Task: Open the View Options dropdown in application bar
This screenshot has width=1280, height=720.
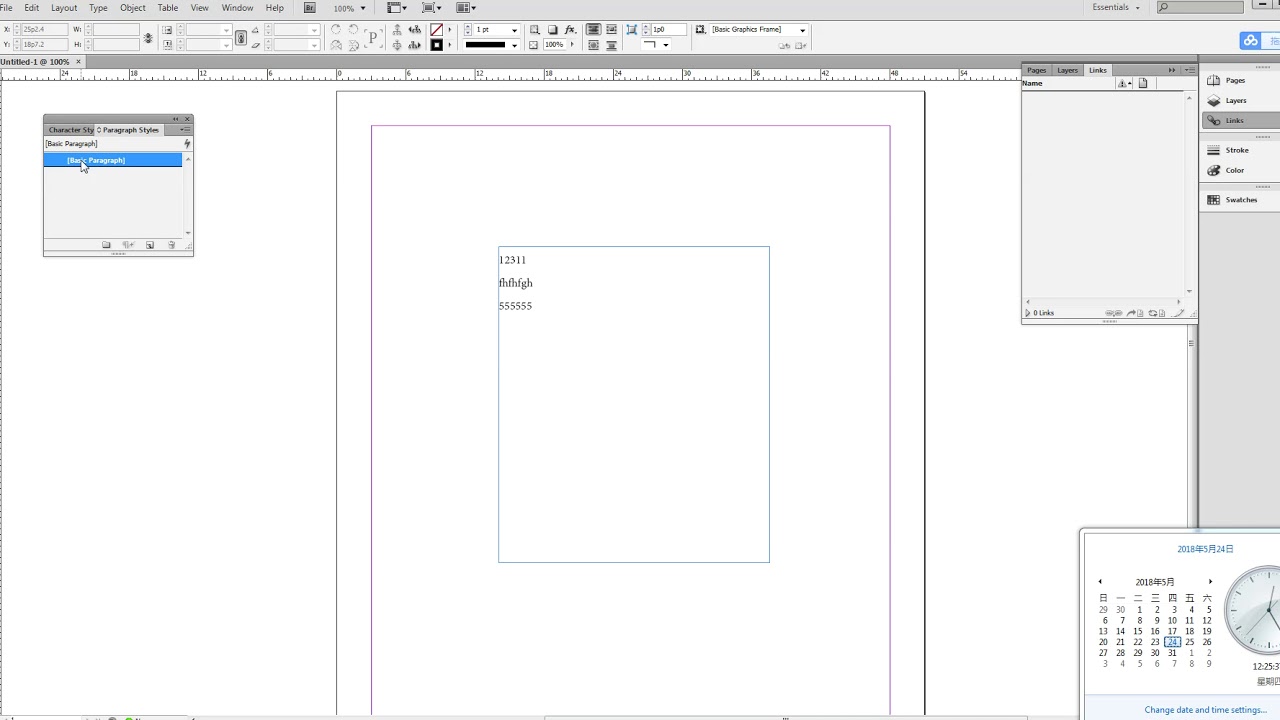Action: 397,8
